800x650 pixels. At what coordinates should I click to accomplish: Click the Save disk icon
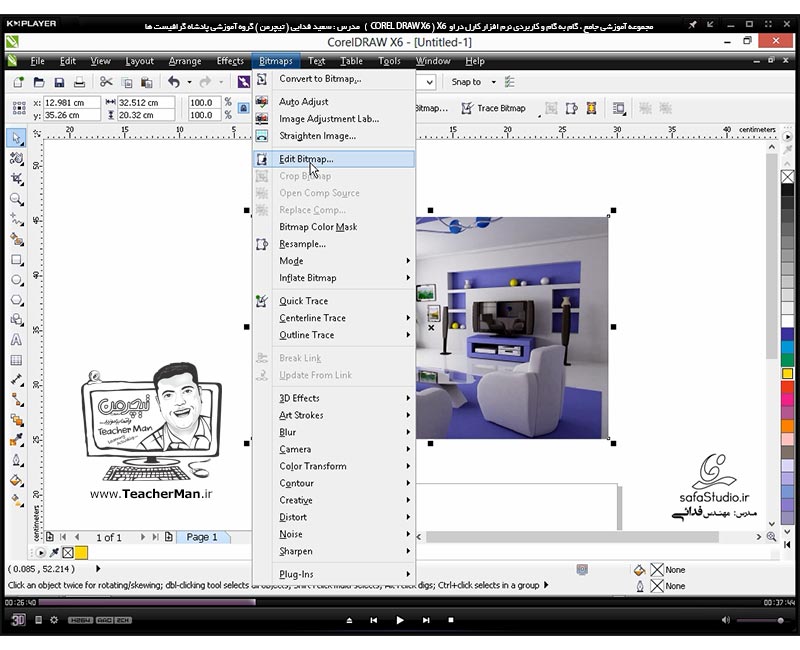59,82
